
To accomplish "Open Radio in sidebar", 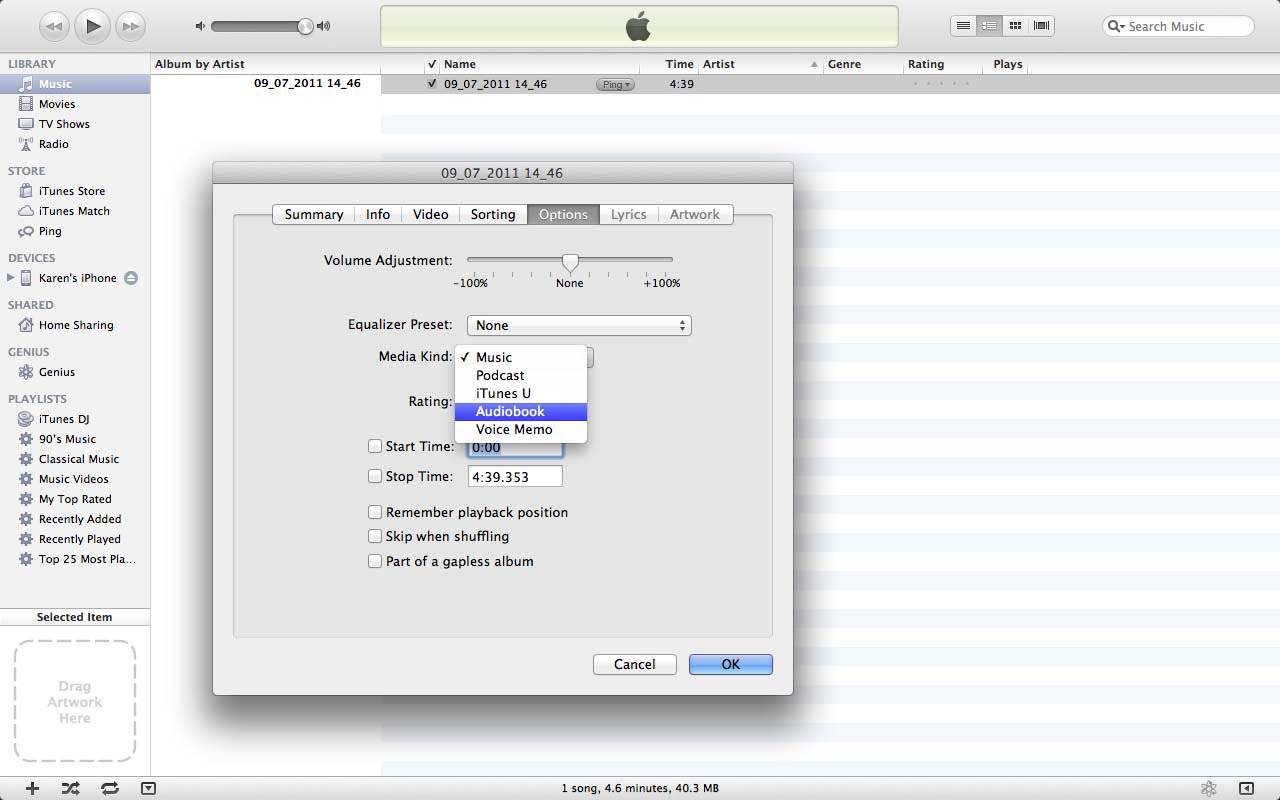I will click(75, 144).
